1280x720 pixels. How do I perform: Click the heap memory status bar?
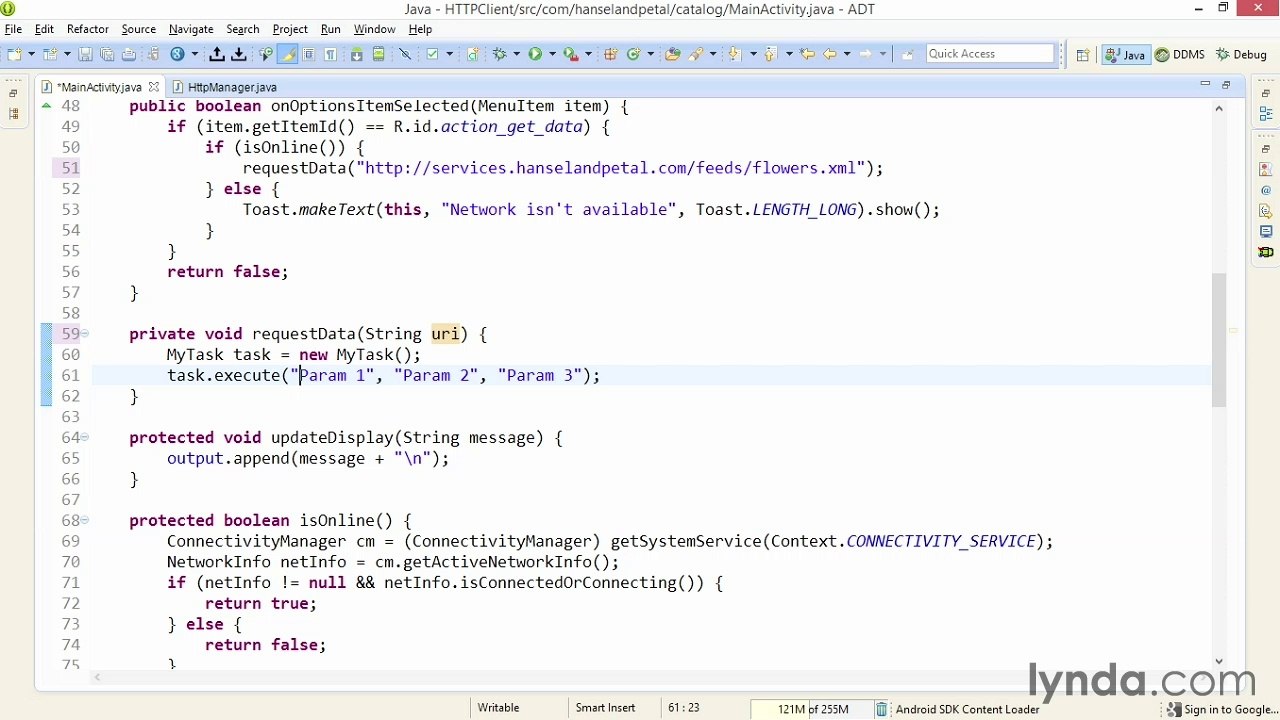(812, 709)
